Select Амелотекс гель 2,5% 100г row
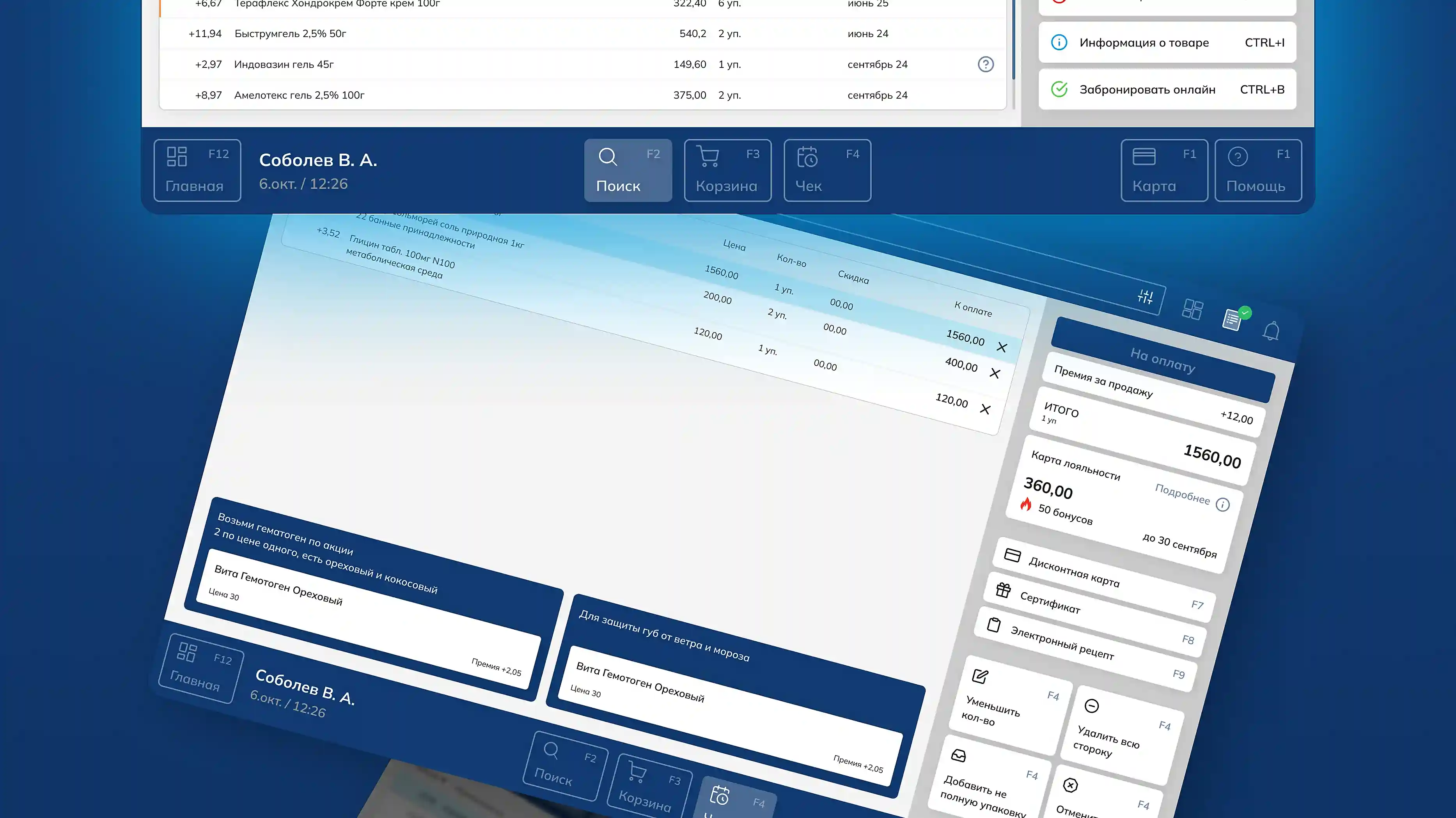Image resolution: width=1456 pixels, height=818 pixels. (582, 95)
